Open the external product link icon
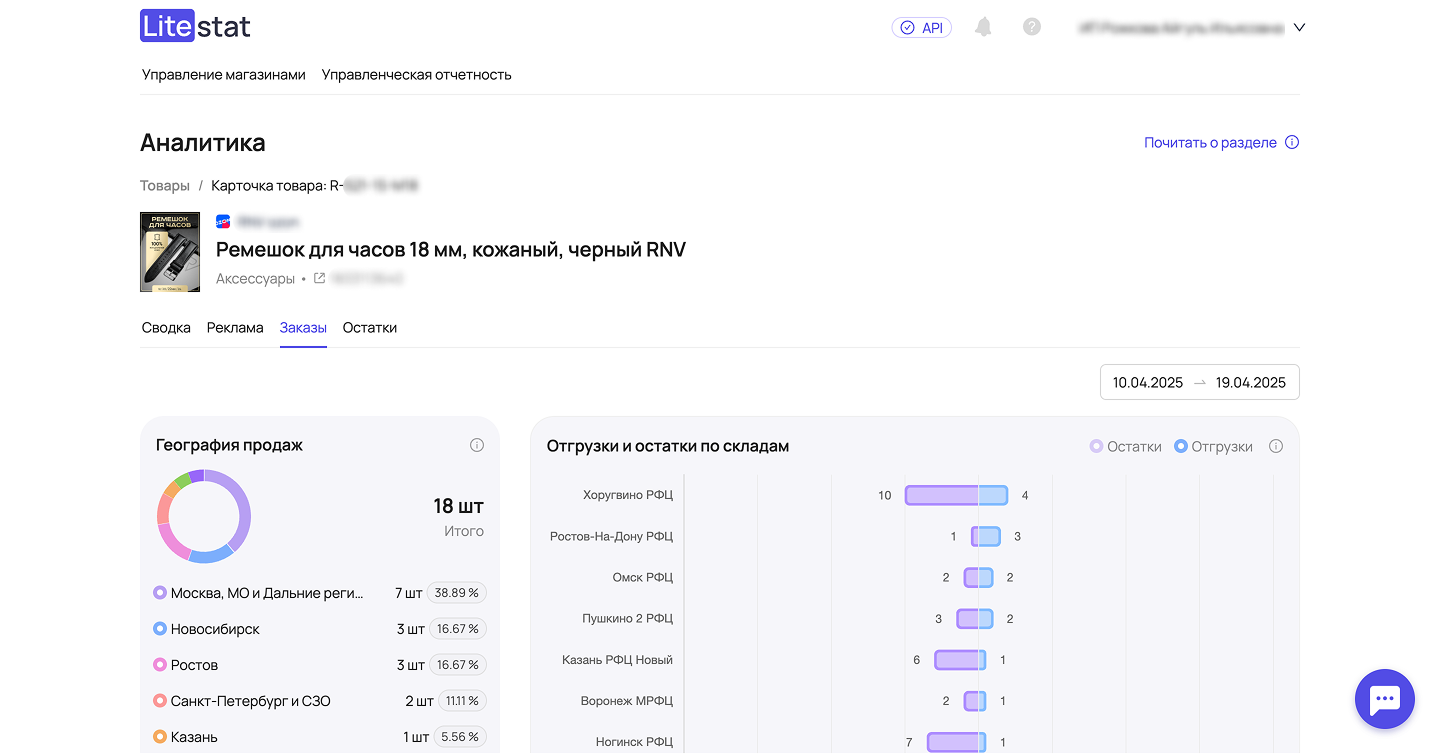 coord(320,279)
